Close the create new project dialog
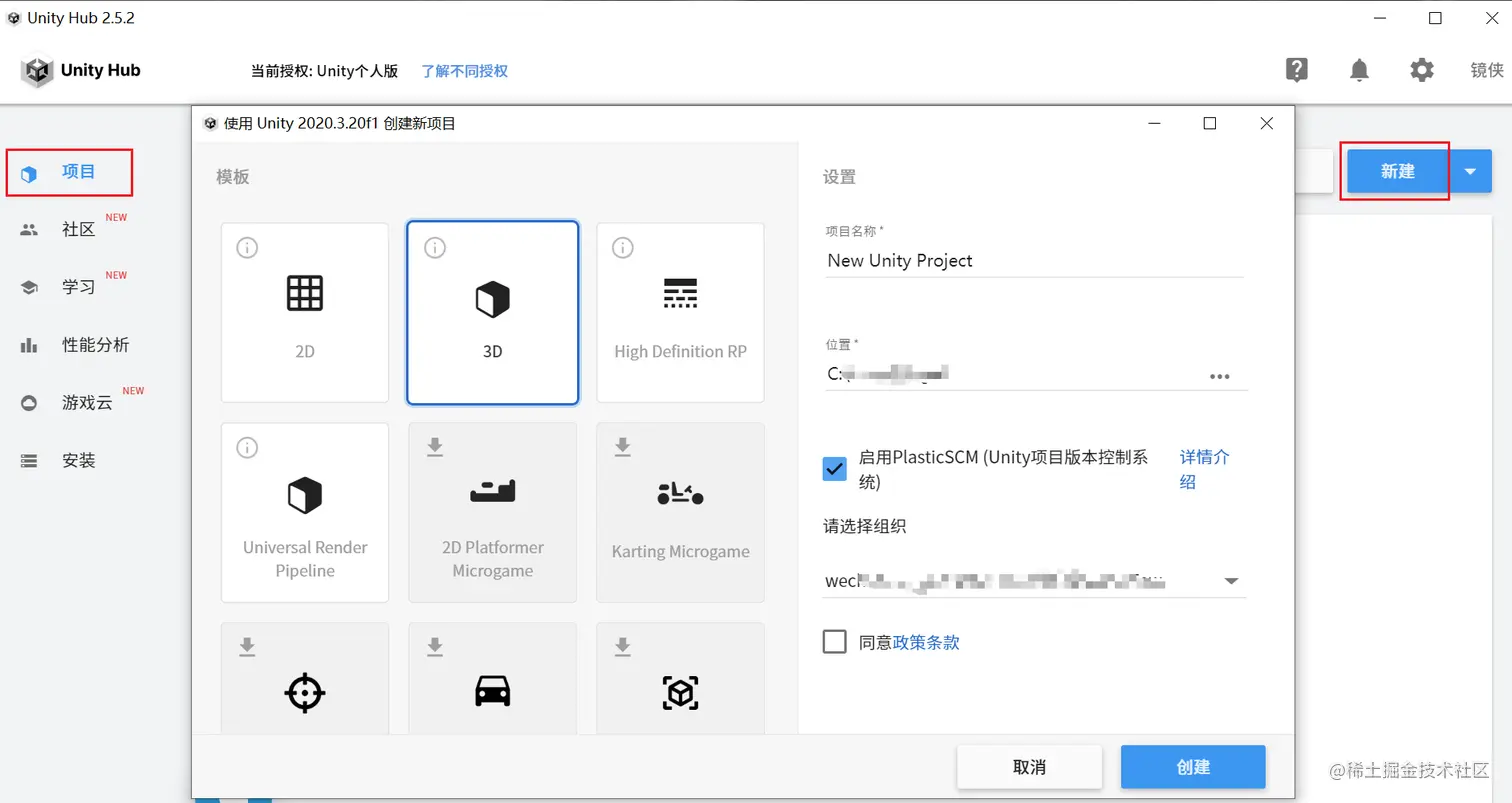 [1266, 123]
